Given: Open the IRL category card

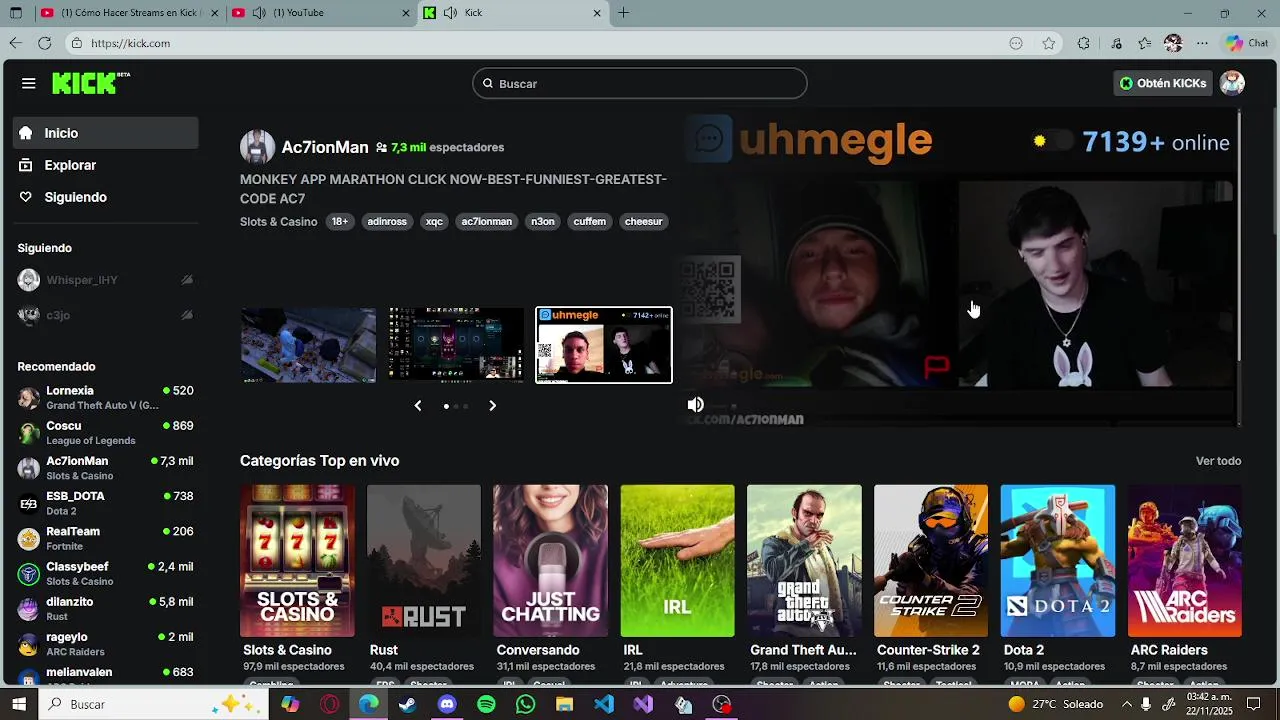Looking at the screenshot, I should (677, 561).
